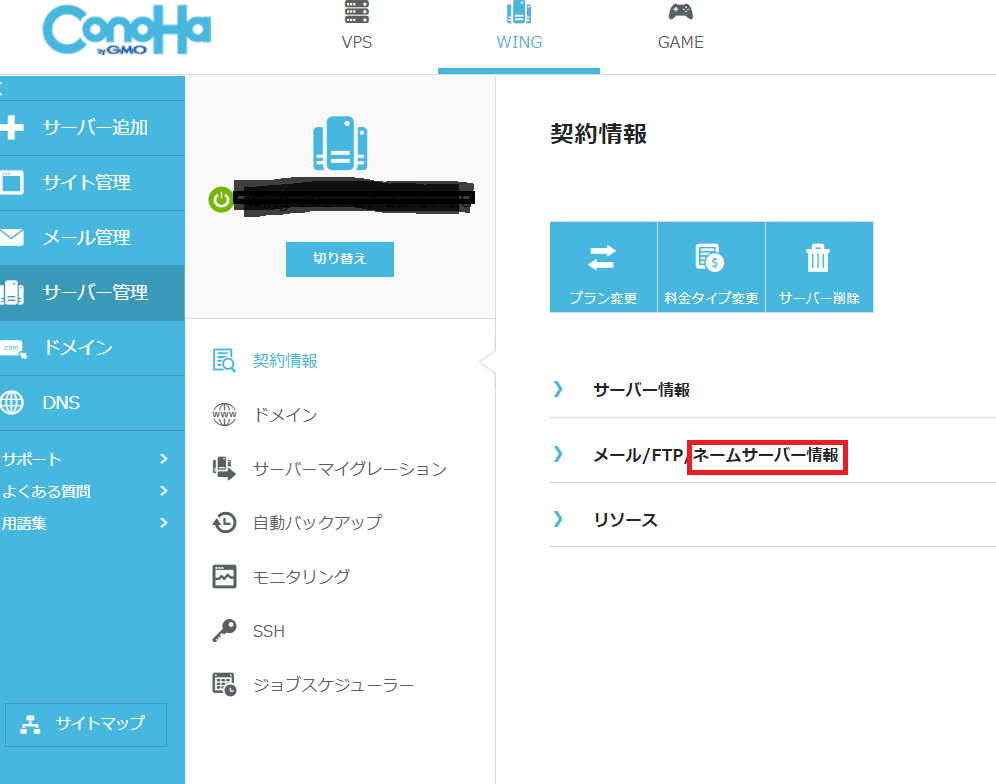This screenshot has width=996, height=784.
Task: Click the サーバー削除 button
Action: (819, 267)
